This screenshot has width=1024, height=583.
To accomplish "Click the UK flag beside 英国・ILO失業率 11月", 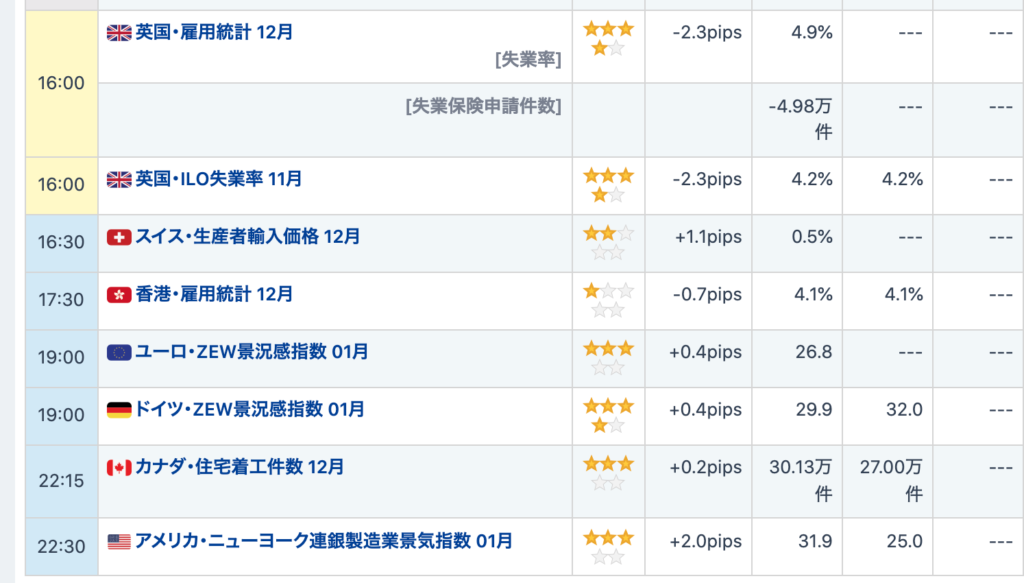I will click(119, 179).
